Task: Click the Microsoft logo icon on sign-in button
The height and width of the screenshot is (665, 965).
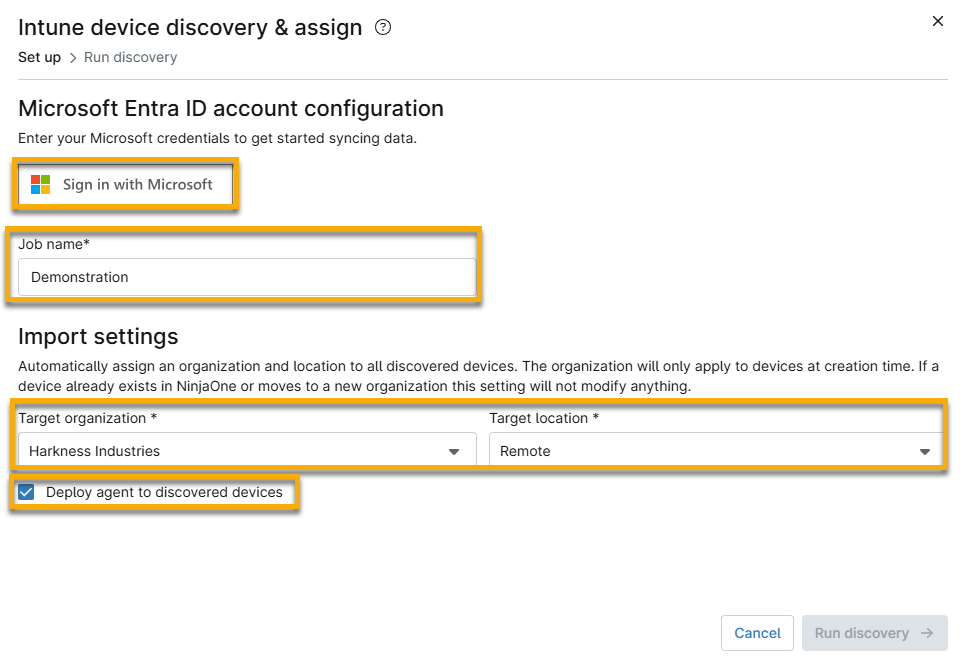Action: (42, 185)
